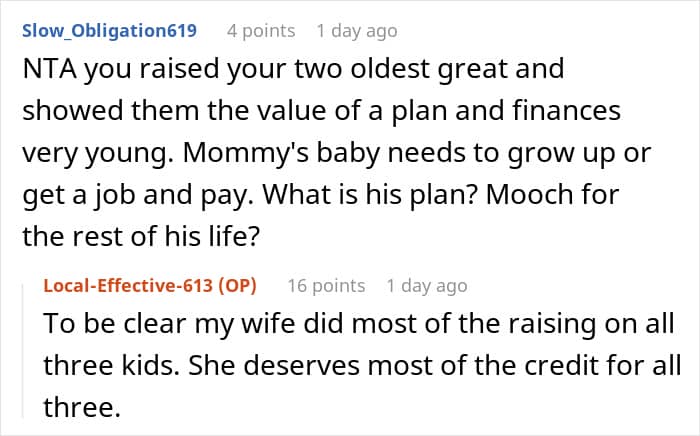The height and width of the screenshot is (436, 700).
Task: Click the 16 points score
Action: [325, 285]
